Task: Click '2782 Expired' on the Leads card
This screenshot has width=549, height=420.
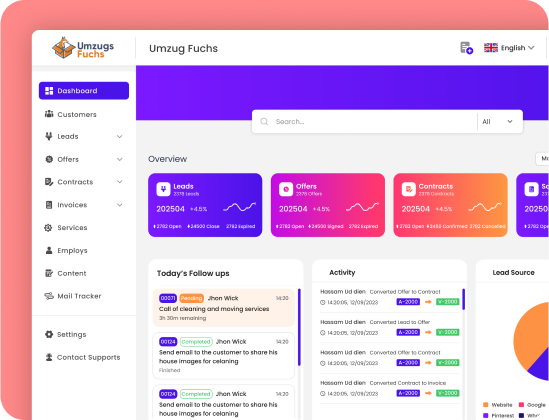Action: [241, 226]
